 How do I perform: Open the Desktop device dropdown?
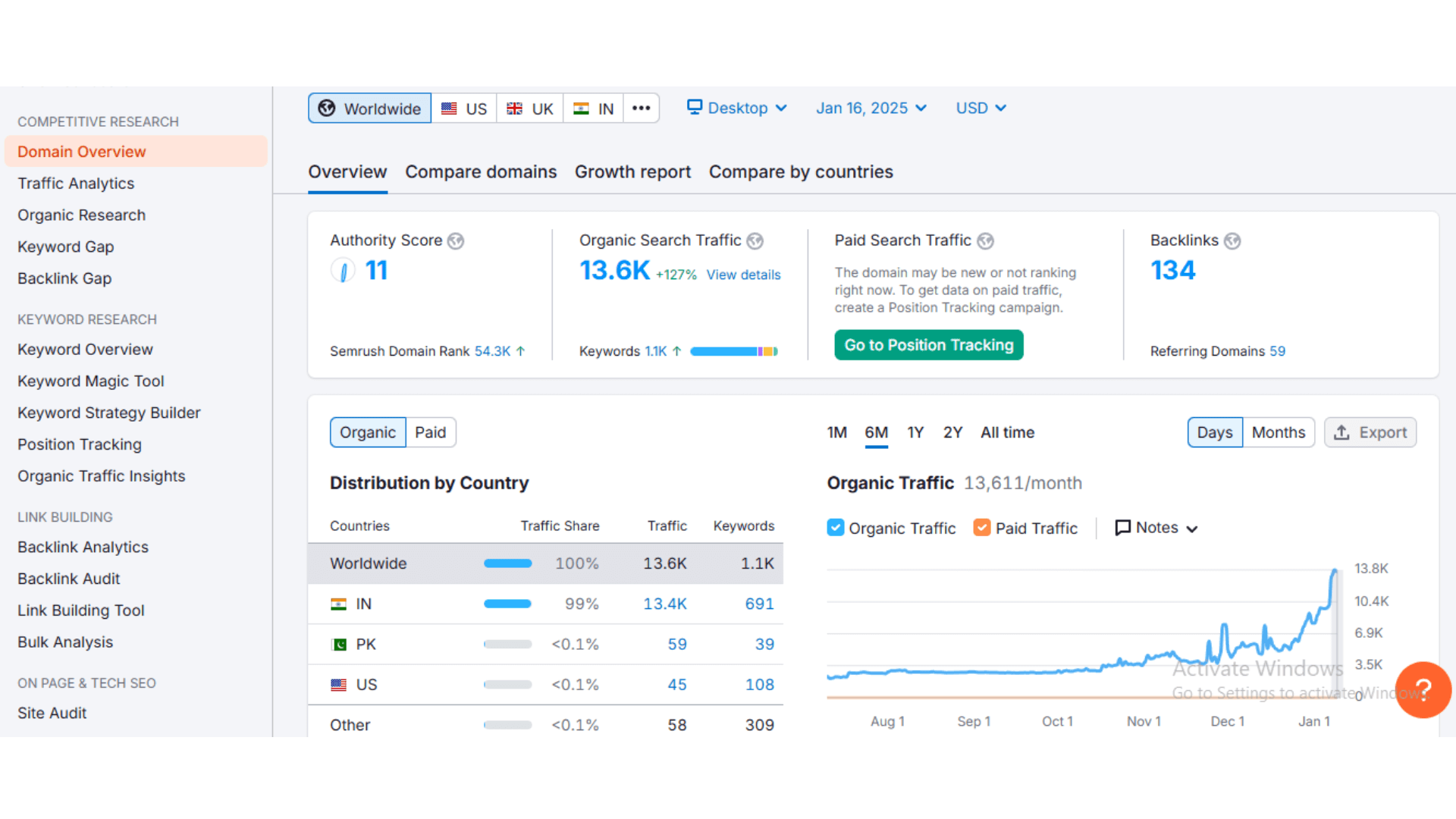[736, 108]
